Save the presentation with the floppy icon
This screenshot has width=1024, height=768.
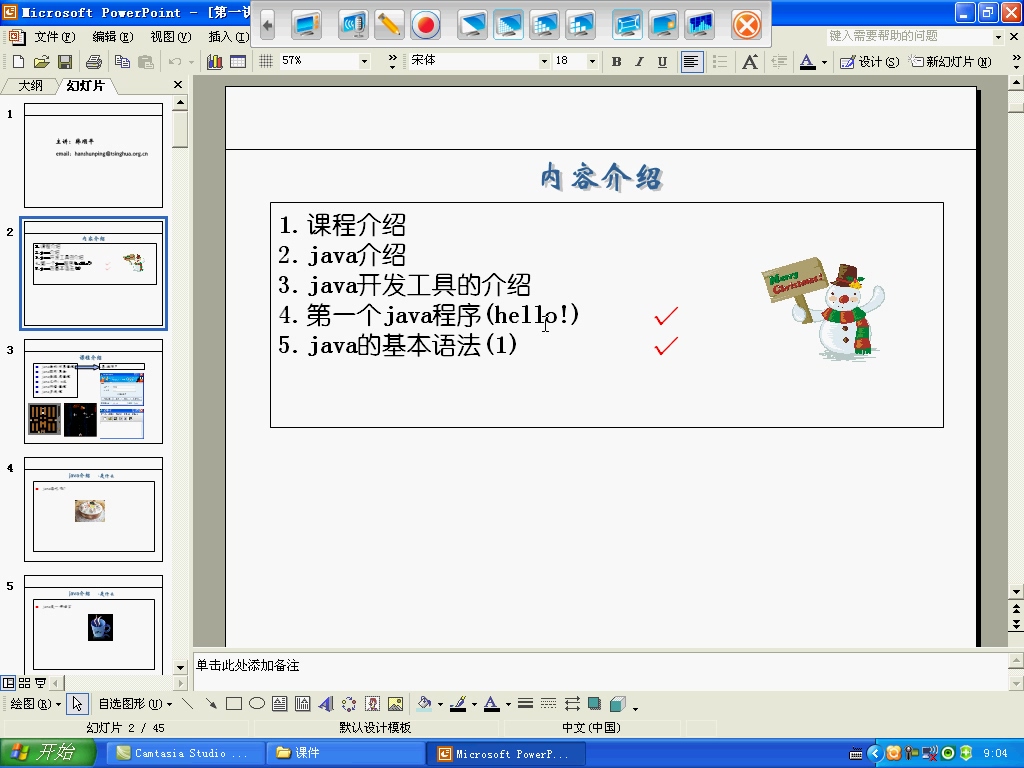[65, 61]
